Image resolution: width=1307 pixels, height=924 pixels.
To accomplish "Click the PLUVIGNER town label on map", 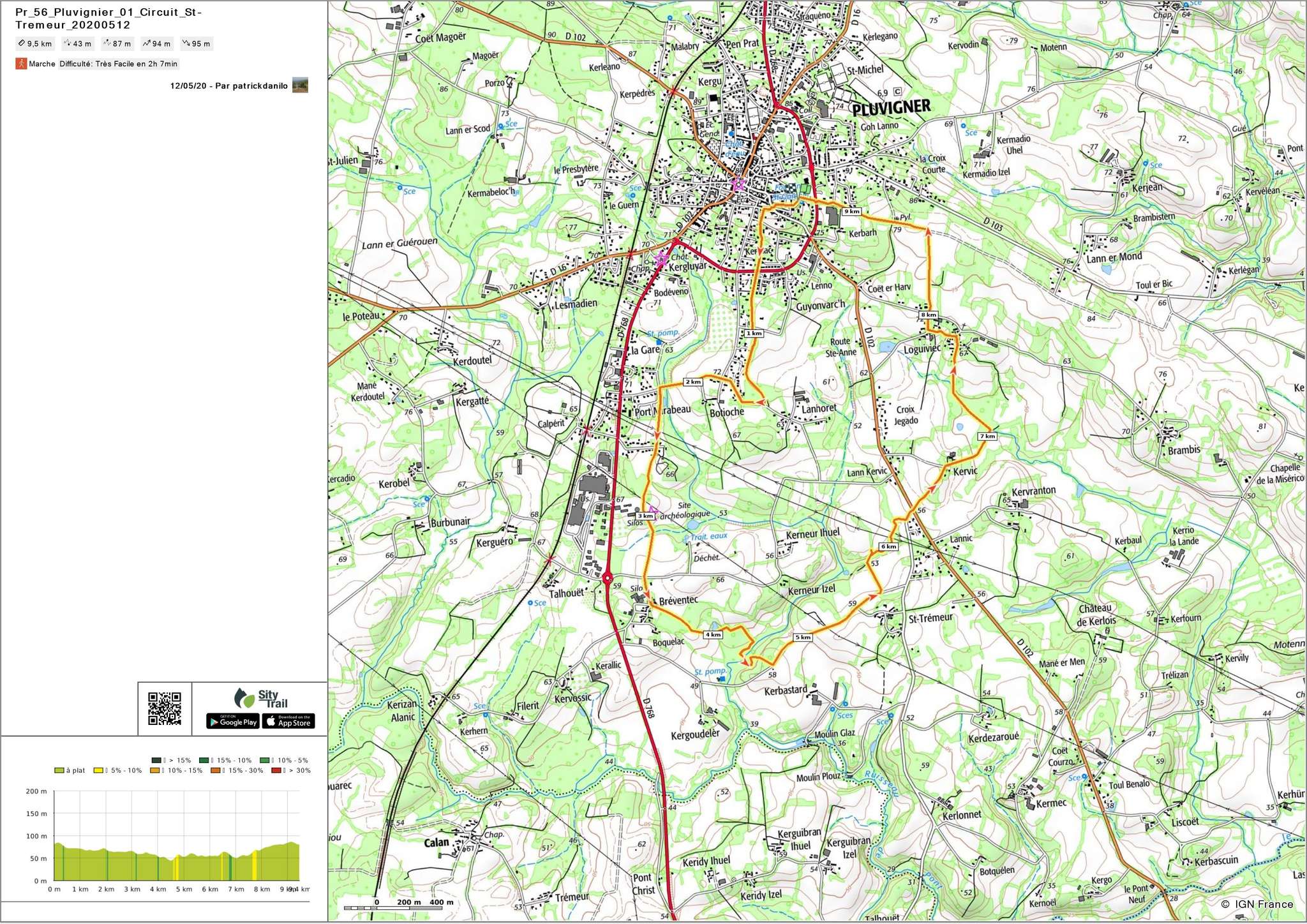I will pyautogui.click(x=891, y=108).
